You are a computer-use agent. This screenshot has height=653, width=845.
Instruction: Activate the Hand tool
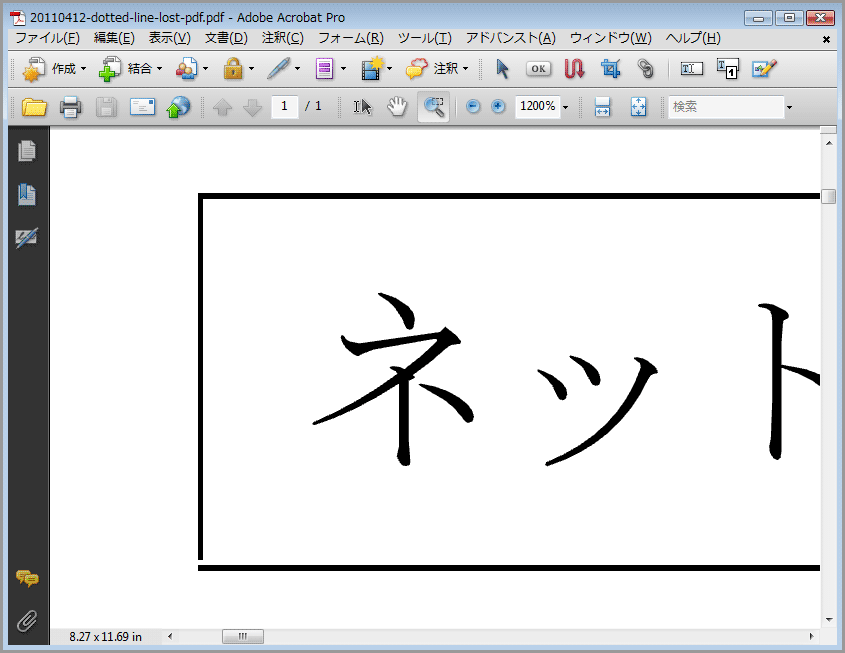tap(397, 107)
